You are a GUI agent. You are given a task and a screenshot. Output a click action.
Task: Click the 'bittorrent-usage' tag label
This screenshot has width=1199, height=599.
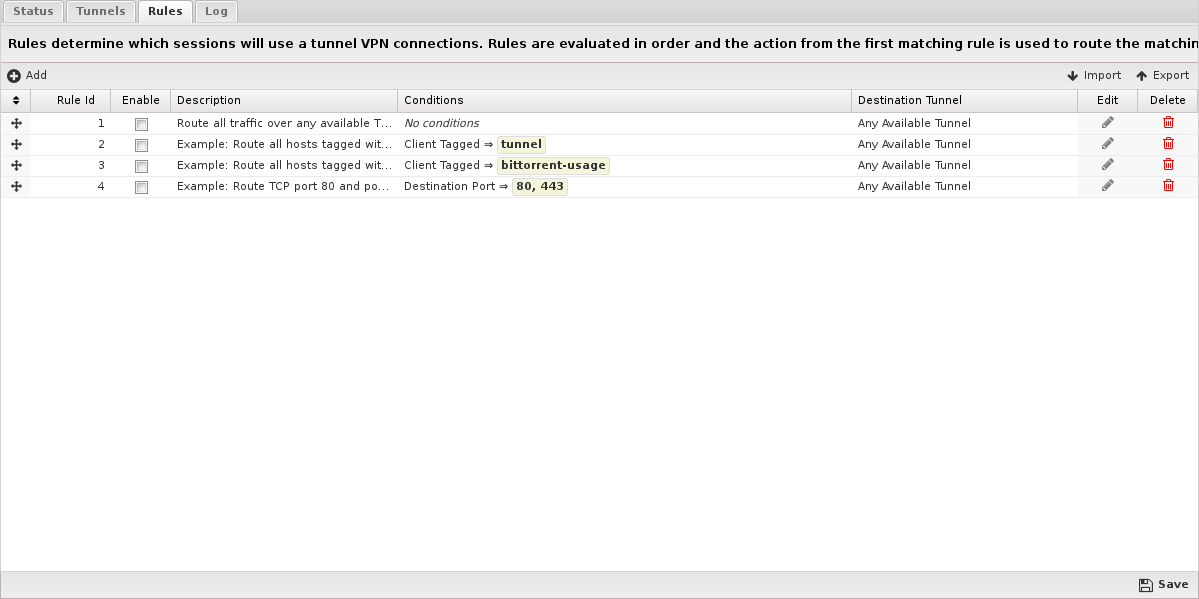pos(554,165)
